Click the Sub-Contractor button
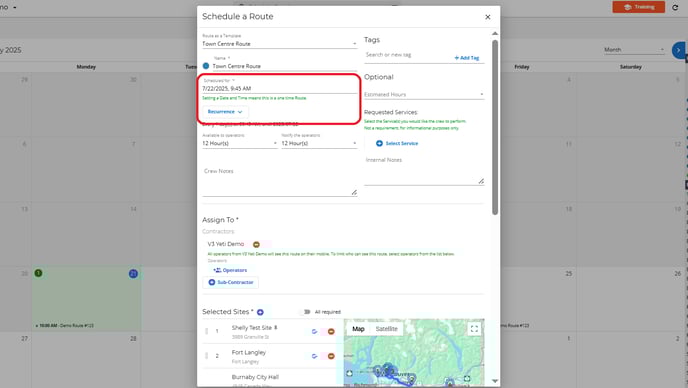 [231, 282]
